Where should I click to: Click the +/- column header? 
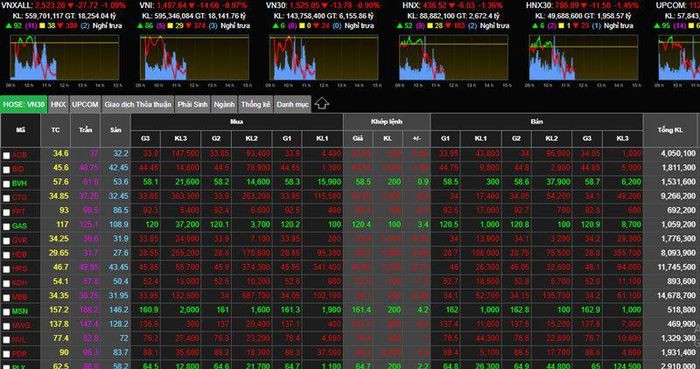point(417,139)
